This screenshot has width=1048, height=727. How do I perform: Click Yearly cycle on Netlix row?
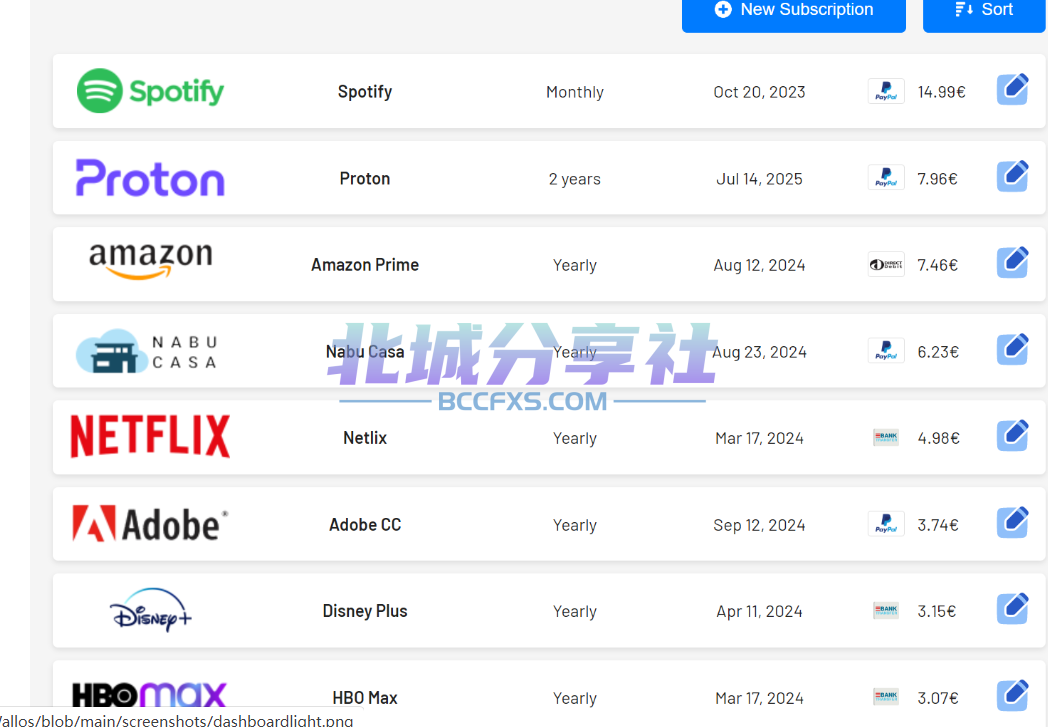coord(575,438)
